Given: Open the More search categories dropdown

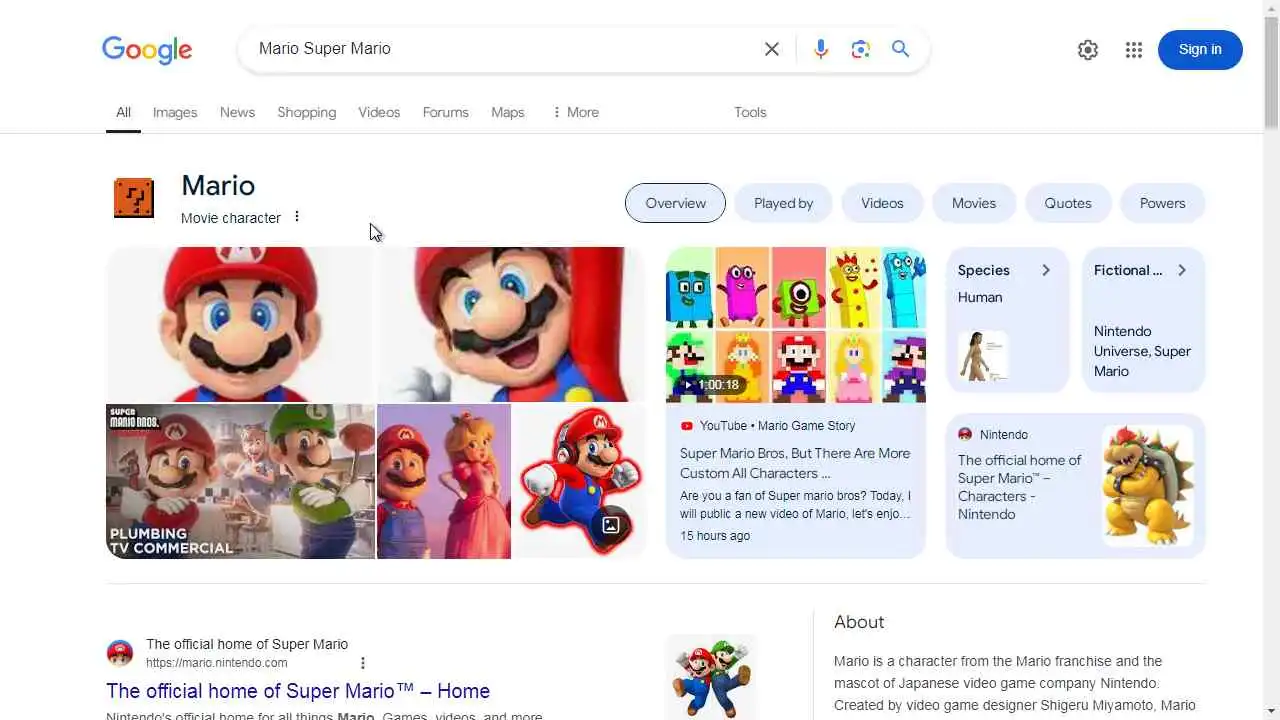Looking at the screenshot, I should click(x=575, y=112).
